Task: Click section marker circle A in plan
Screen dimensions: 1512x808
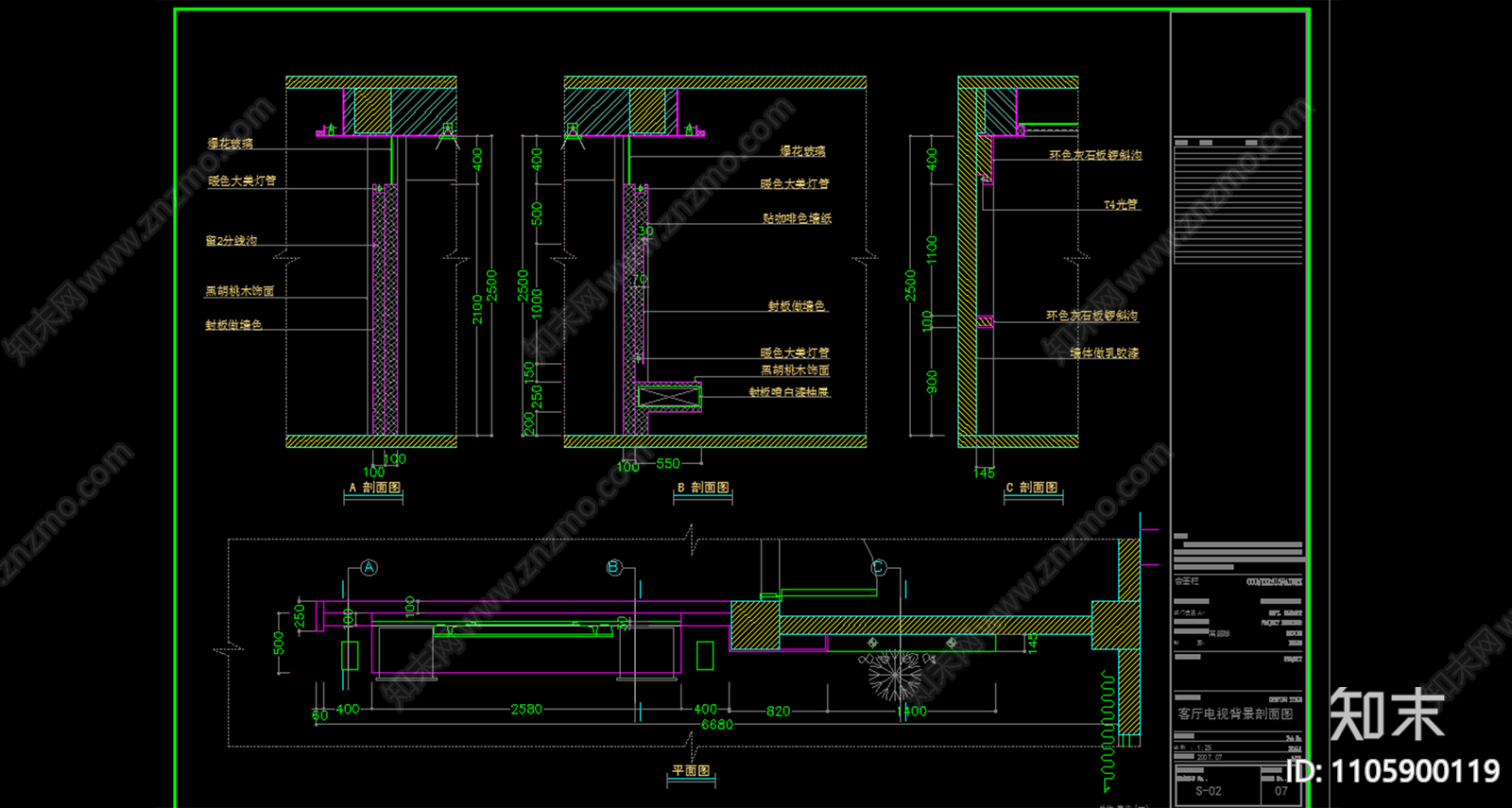Action: click(369, 567)
